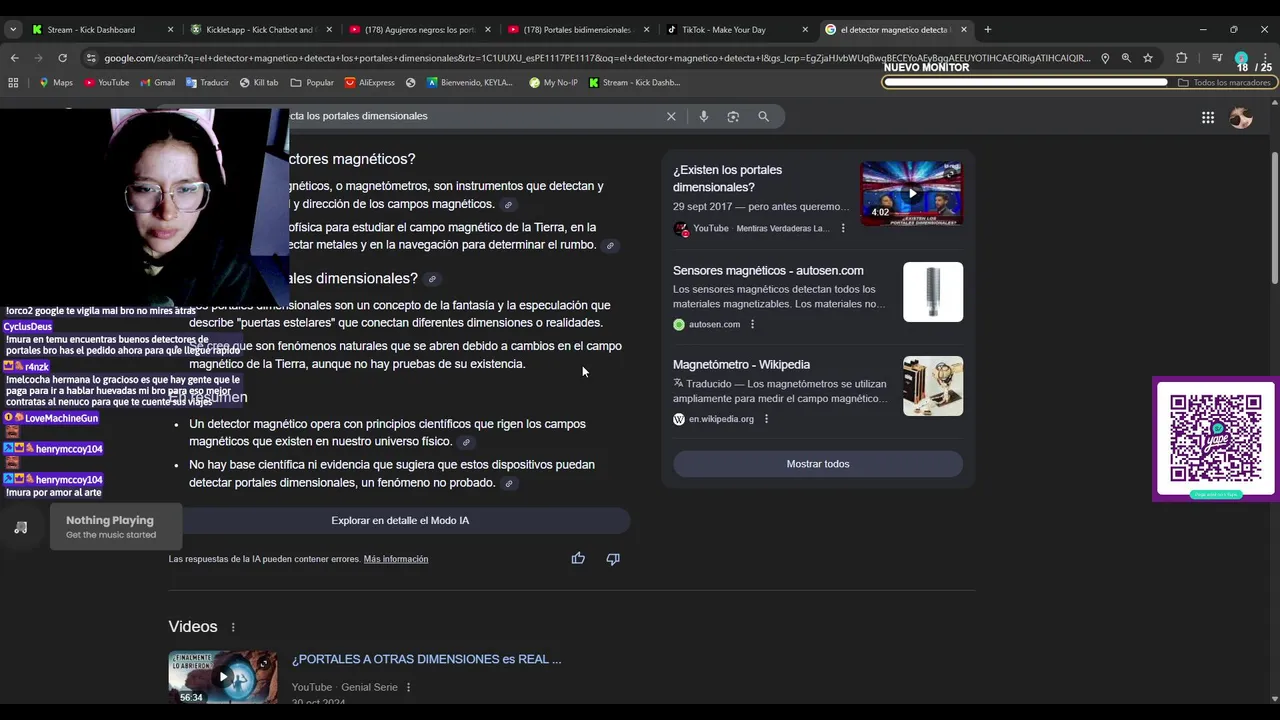The width and height of the screenshot is (1280, 720).
Task: Open source link after 'fenómeno no probado.'
Action: click(x=509, y=484)
